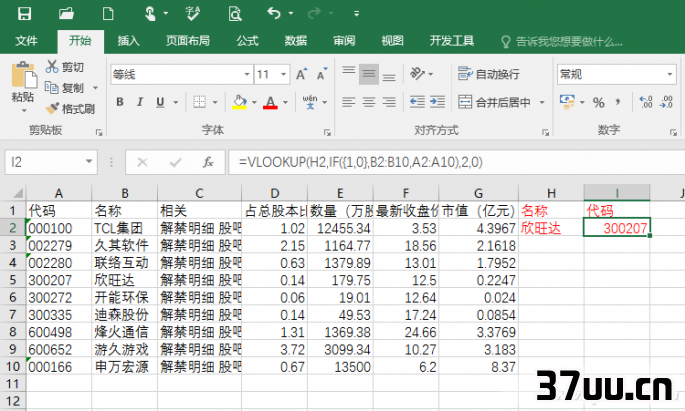The image size is (685, 411).
Task: Click the insert function fx icon
Action: [208, 162]
